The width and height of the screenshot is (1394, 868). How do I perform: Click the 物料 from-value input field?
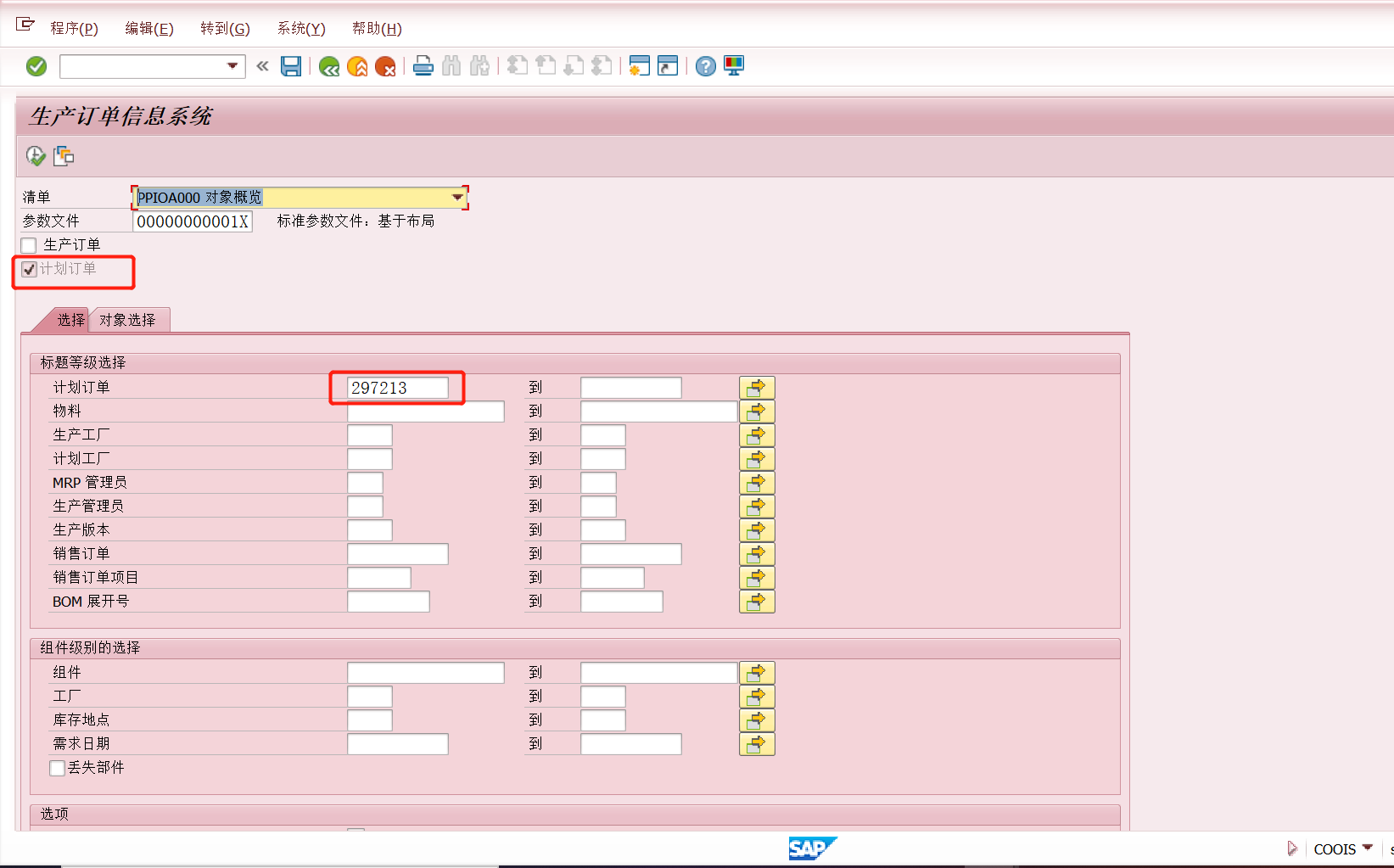pos(426,412)
